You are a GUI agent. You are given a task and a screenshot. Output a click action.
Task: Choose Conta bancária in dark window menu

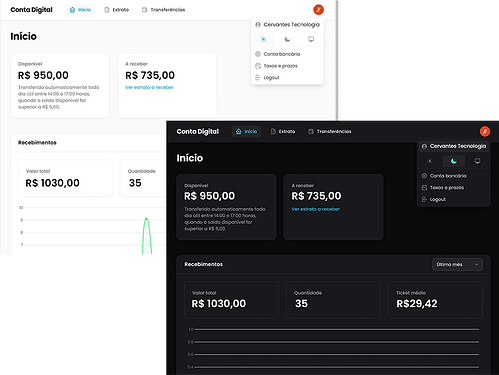tap(454, 176)
